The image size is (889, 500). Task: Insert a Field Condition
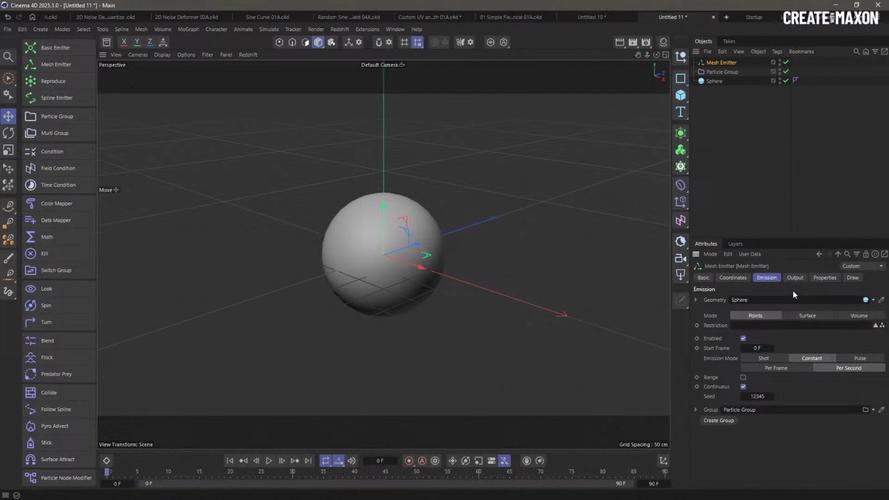(x=58, y=168)
